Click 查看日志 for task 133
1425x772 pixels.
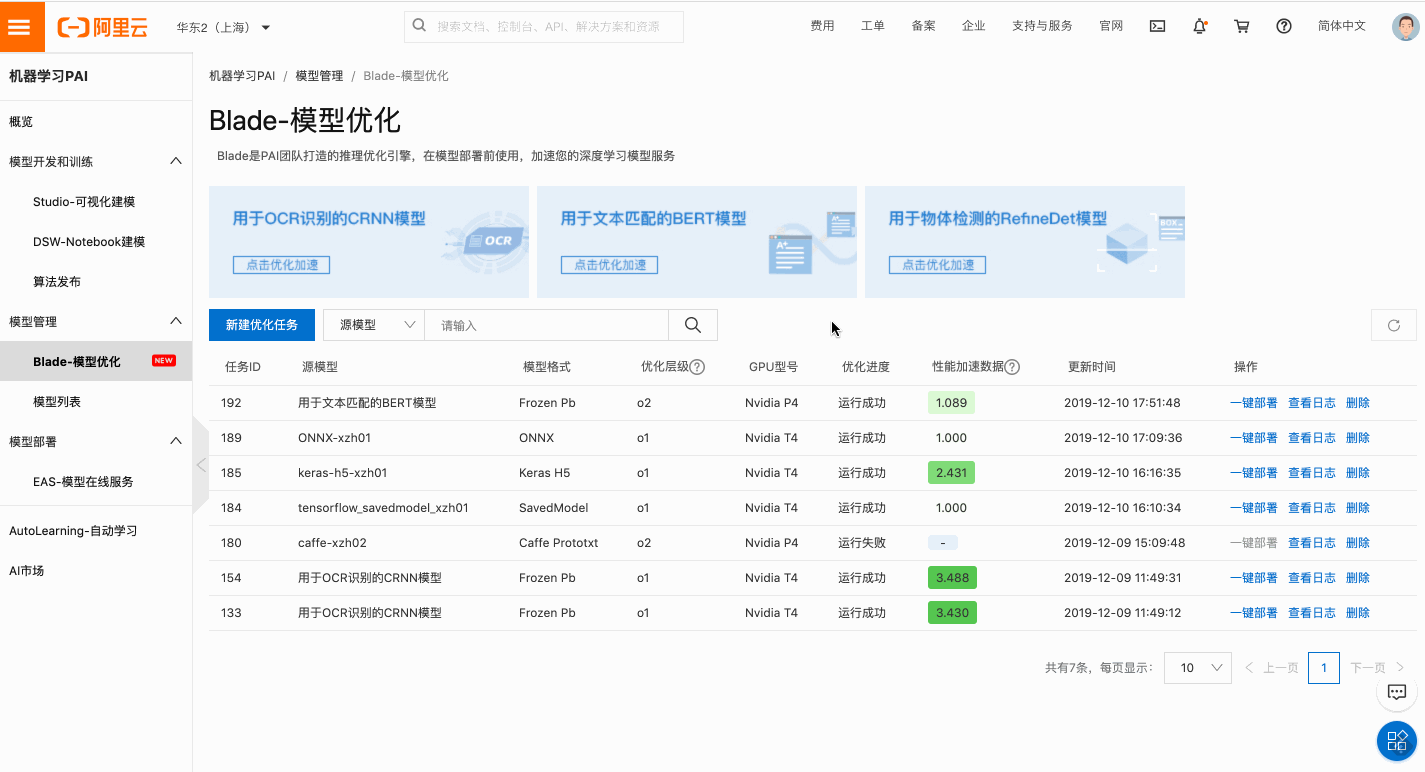[x=1312, y=613]
